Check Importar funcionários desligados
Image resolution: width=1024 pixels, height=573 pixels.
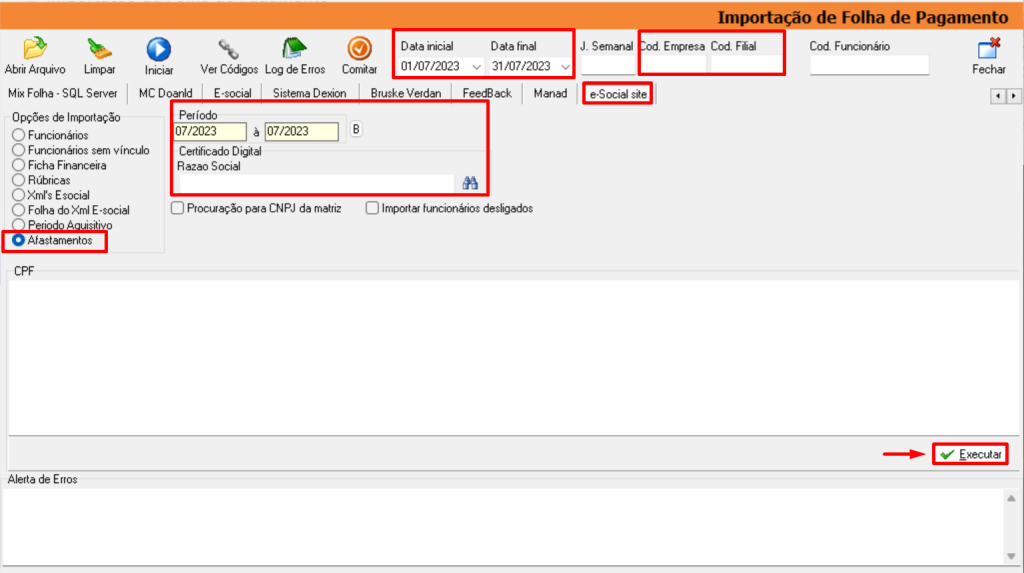pyautogui.click(x=372, y=208)
